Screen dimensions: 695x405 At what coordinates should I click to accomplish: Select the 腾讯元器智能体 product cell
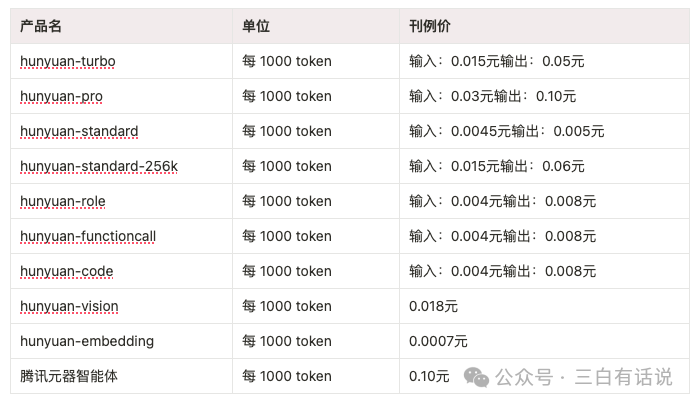click(69, 376)
